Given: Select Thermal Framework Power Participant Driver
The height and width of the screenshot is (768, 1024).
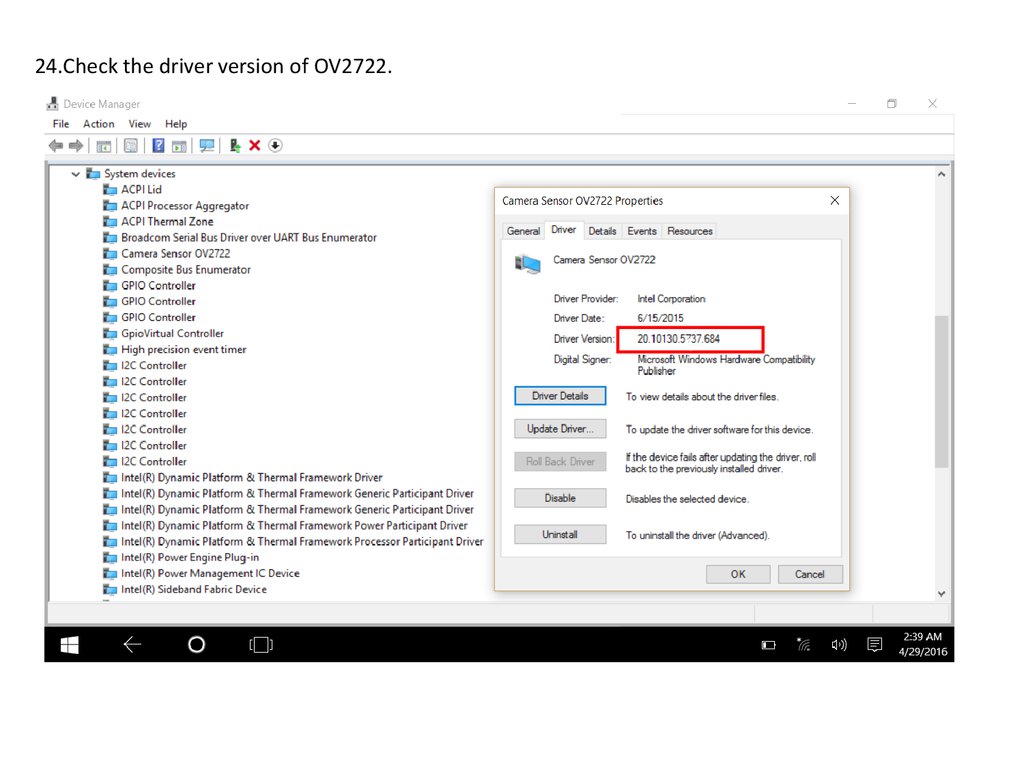Looking at the screenshot, I should pos(295,526).
